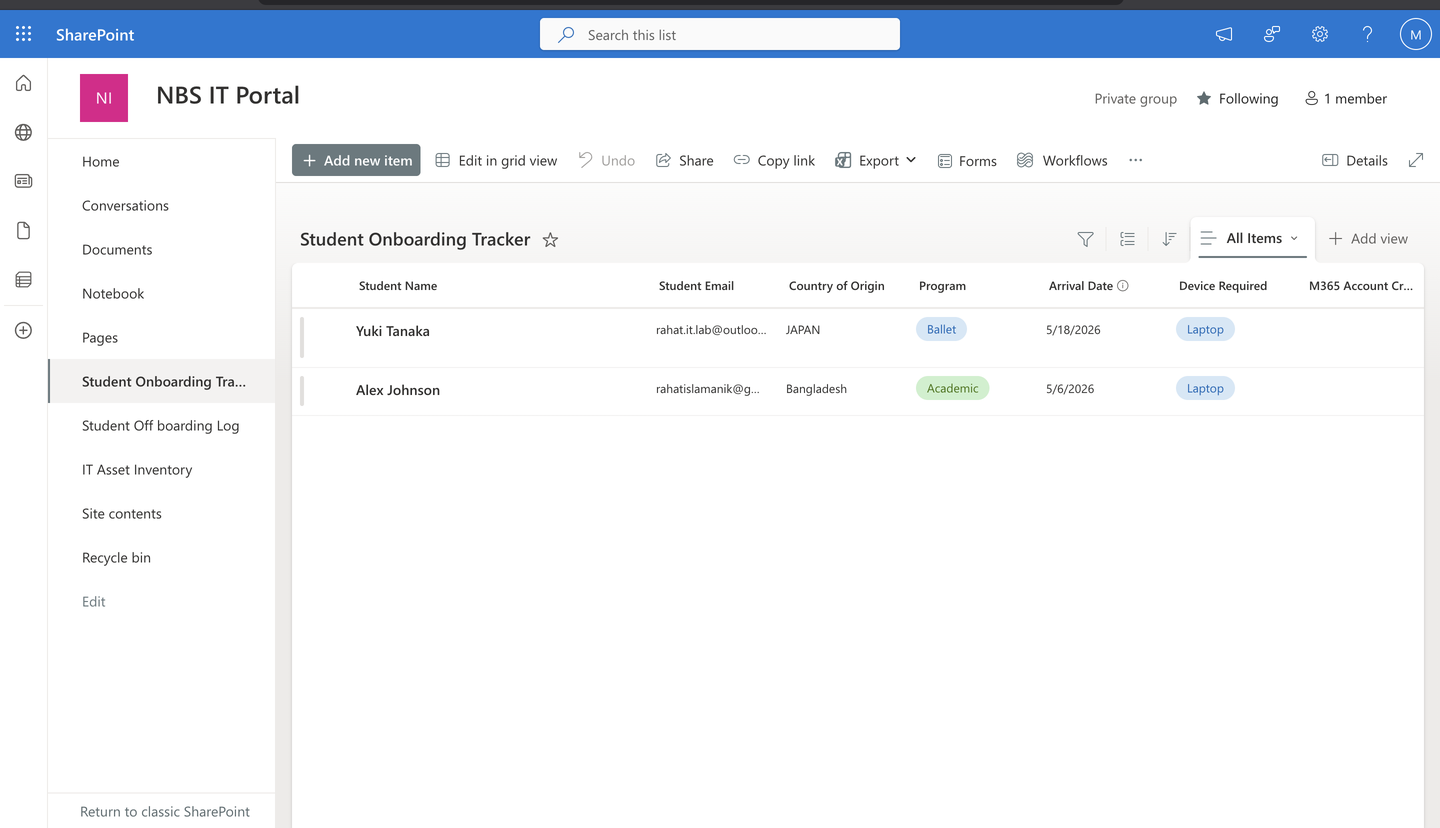Image resolution: width=1440 pixels, height=828 pixels.
Task: Open Student Name column header menu
Action: tap(398, 286)
